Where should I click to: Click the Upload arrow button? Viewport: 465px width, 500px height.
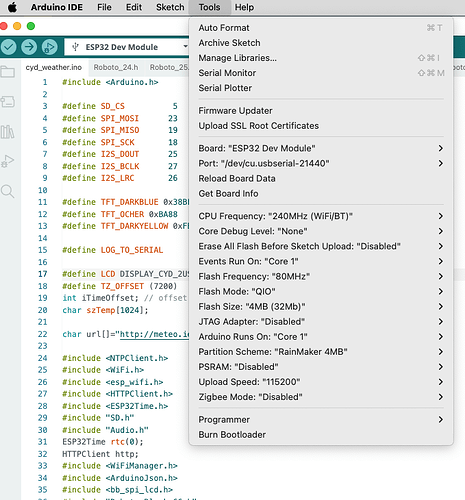point(29,47)
